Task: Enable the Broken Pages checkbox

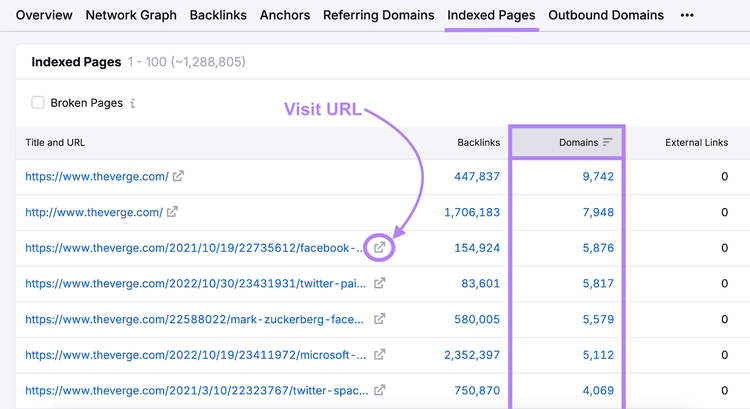Action: tap(38, 103)
